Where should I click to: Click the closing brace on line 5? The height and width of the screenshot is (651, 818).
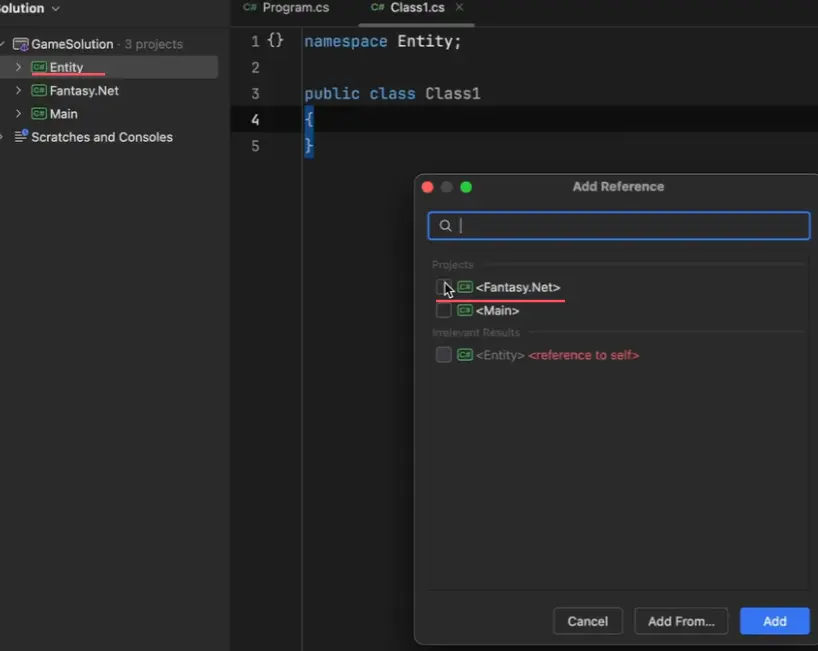coord(309,146)
